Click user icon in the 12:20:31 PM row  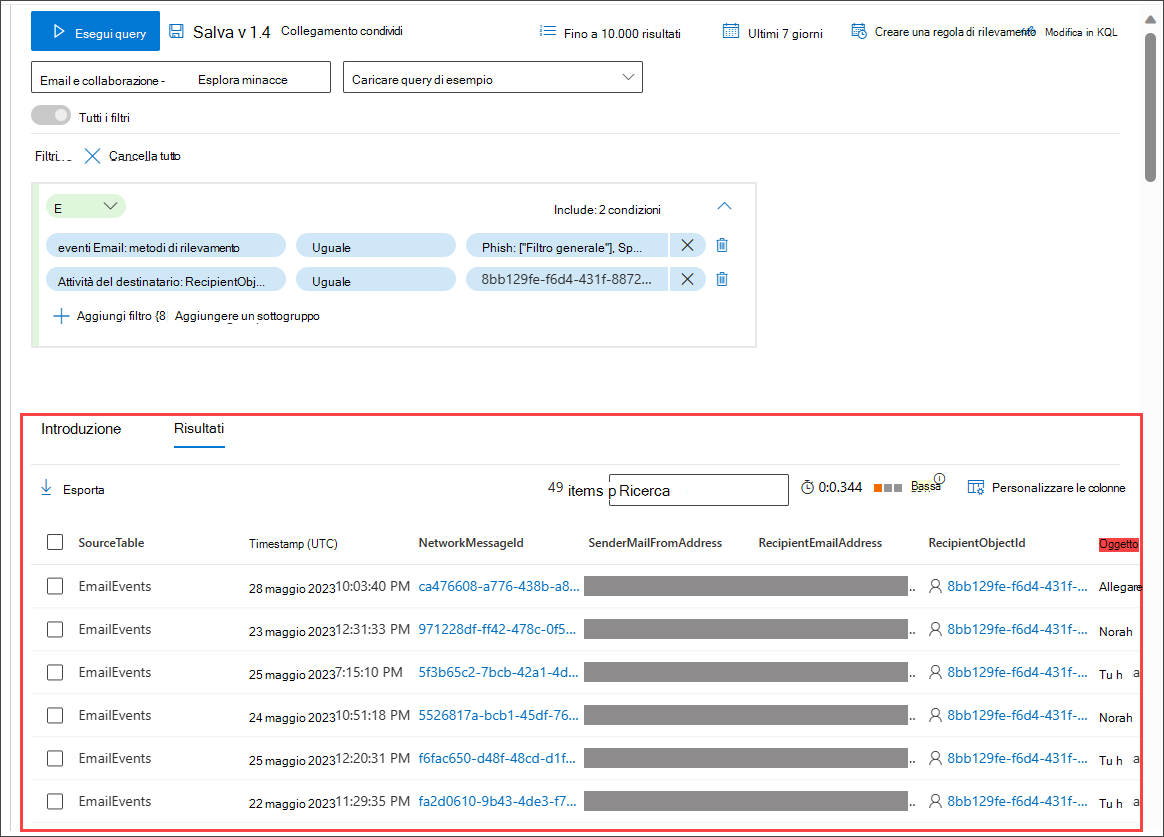click(x=935, y=758)
